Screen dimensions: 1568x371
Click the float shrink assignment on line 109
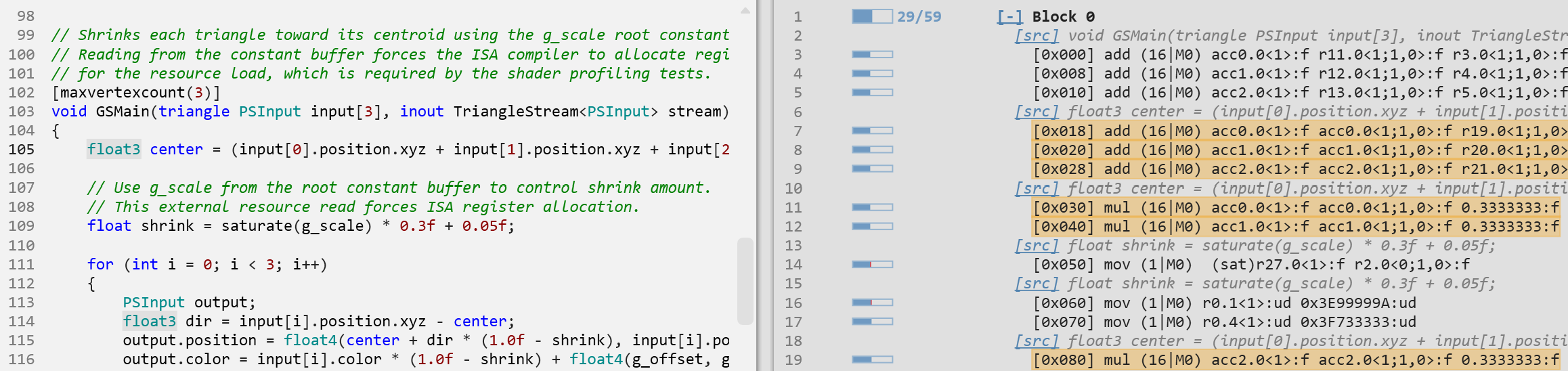click(x=301, y=225)
